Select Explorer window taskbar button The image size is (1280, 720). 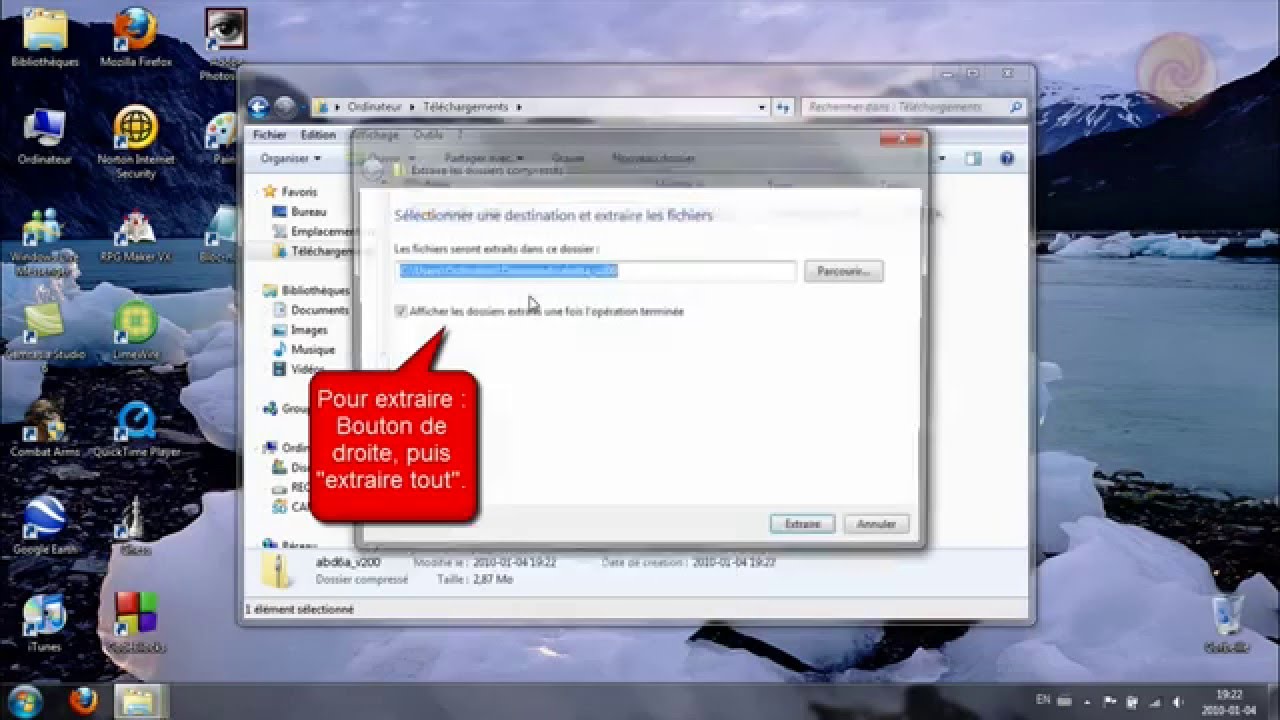click(x=138, y=702)
